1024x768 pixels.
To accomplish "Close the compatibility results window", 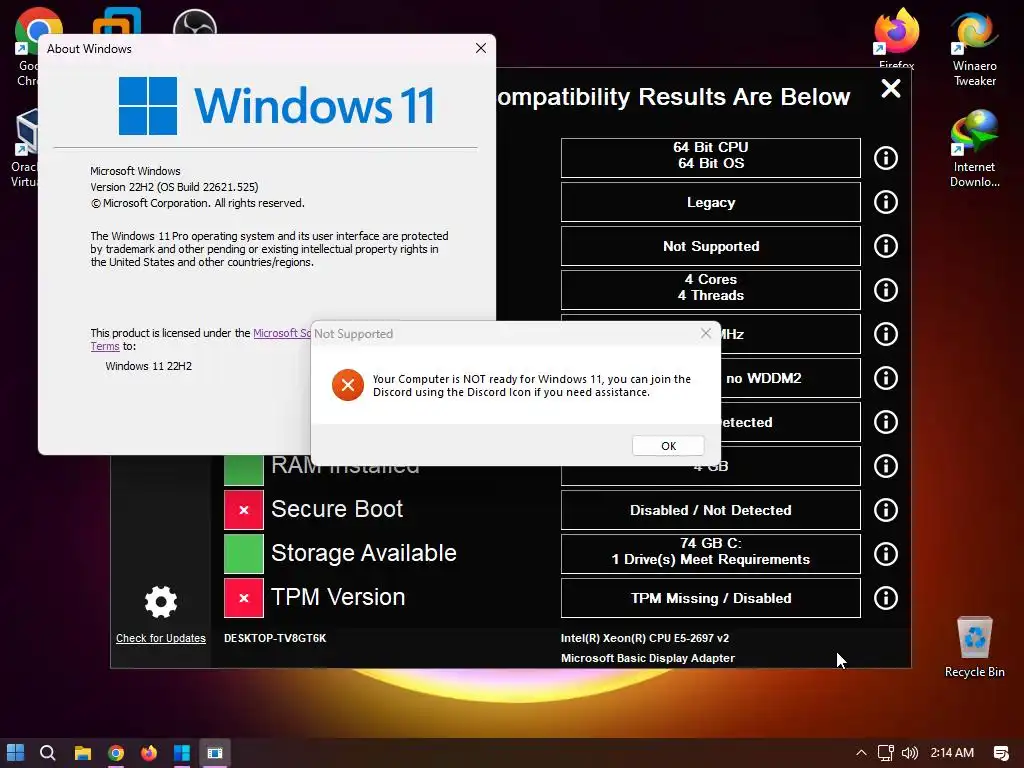I will [891, 88].
